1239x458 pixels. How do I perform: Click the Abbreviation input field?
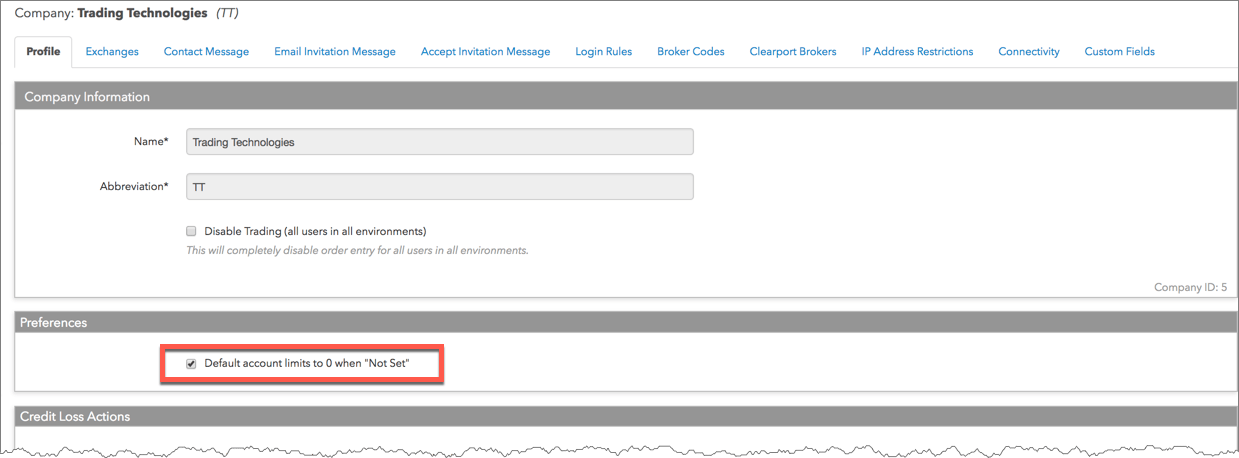440,187
